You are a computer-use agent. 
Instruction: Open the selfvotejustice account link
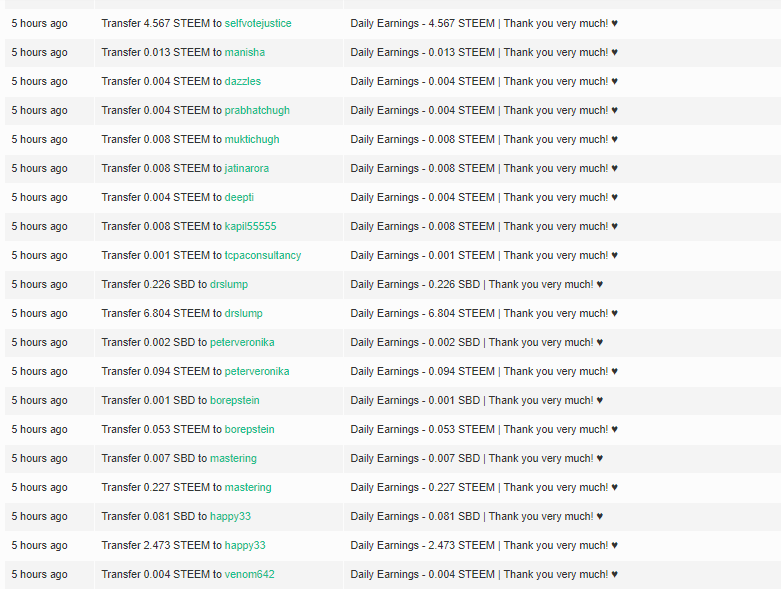coord(258,23)
